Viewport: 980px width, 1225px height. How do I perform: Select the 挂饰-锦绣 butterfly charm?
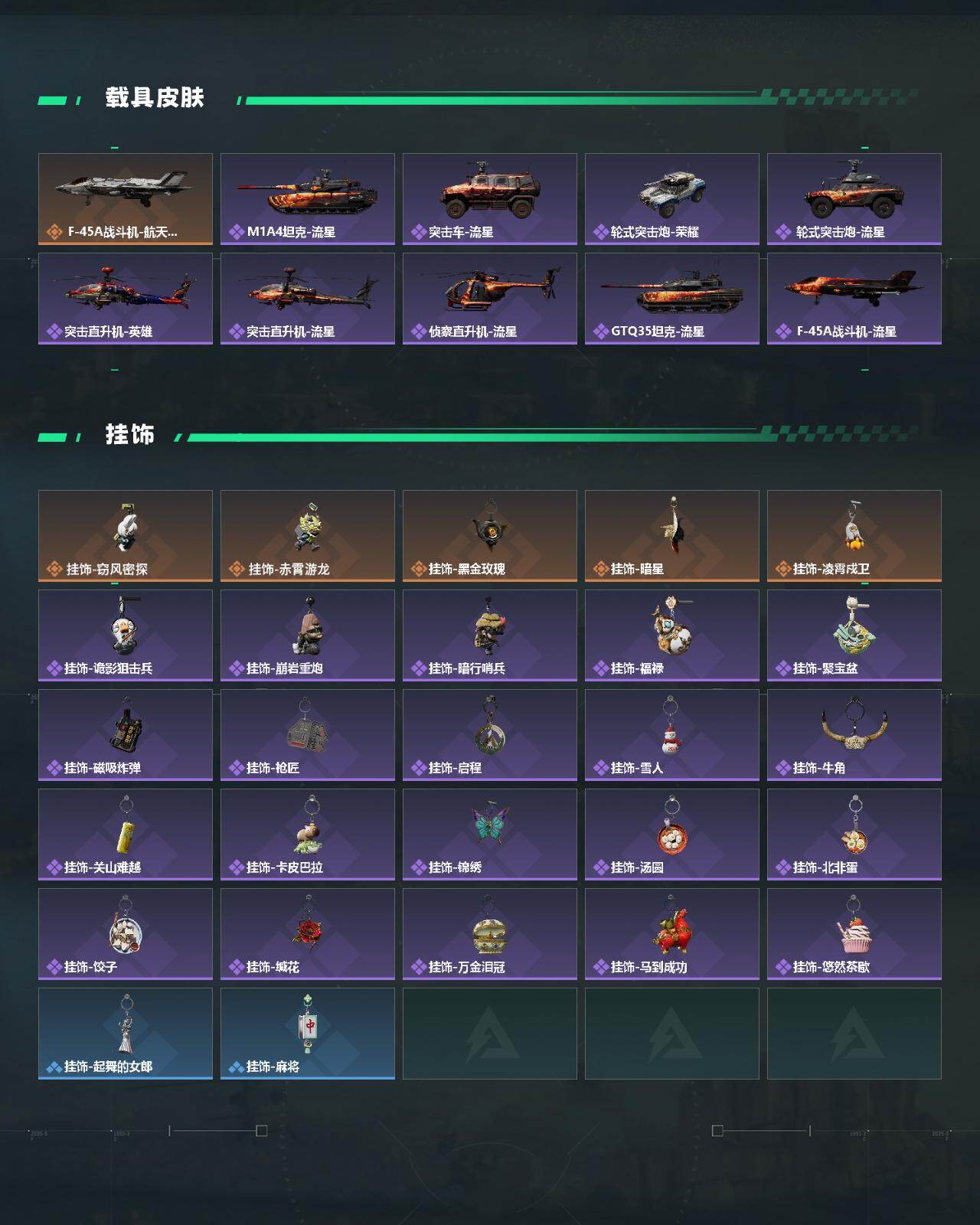pos(490,835)
